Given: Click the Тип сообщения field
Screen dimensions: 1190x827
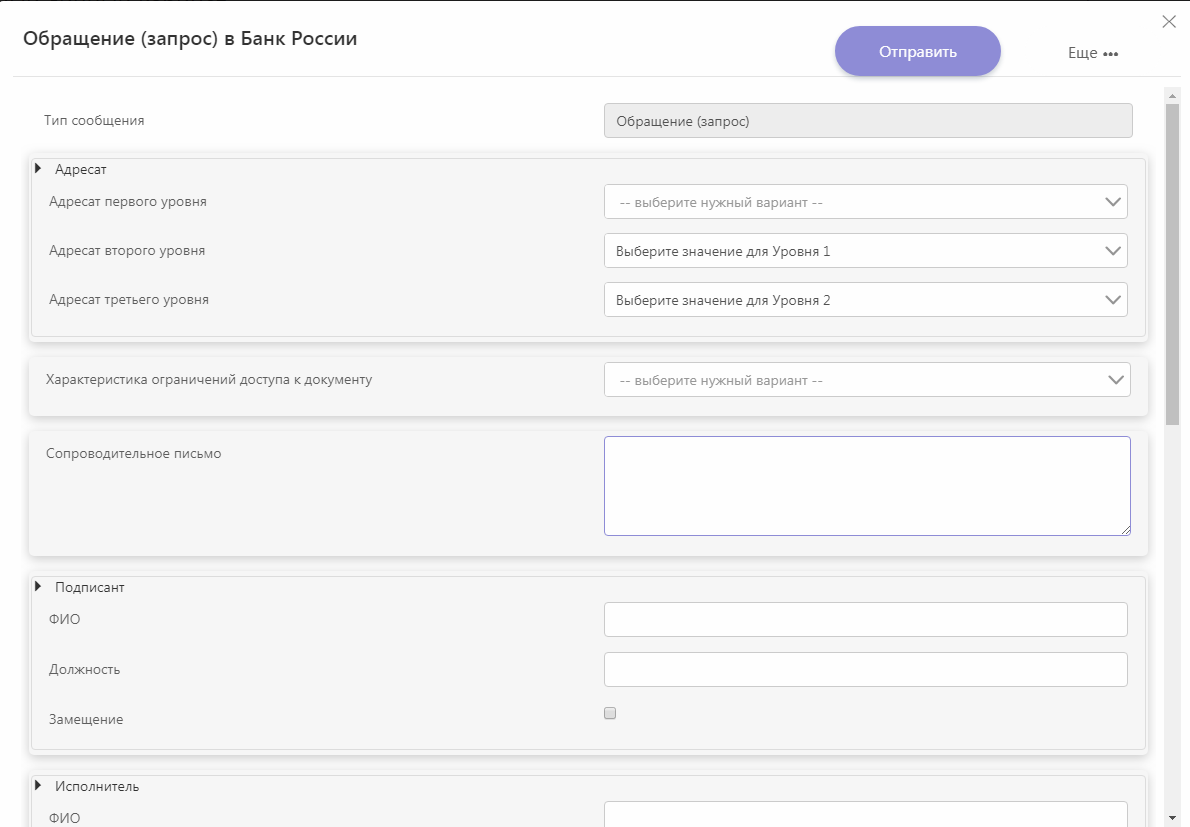Looking at the screenshot, I should pos(868,121).
